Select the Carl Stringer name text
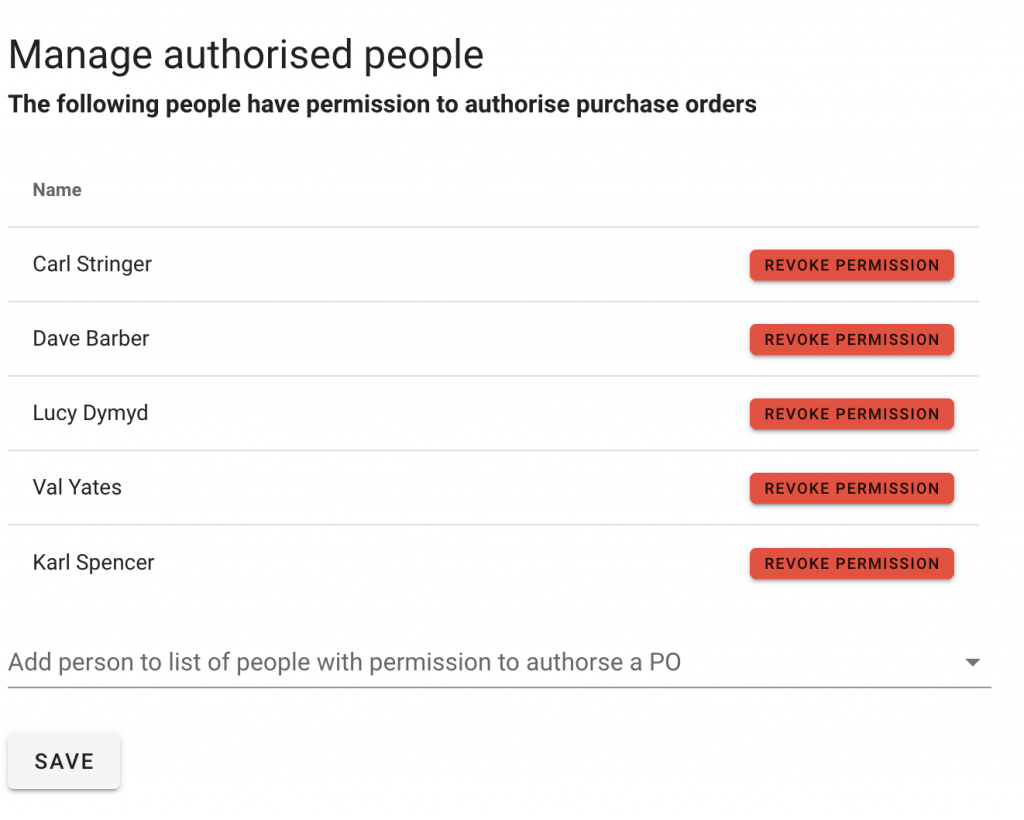 (92, 264)
